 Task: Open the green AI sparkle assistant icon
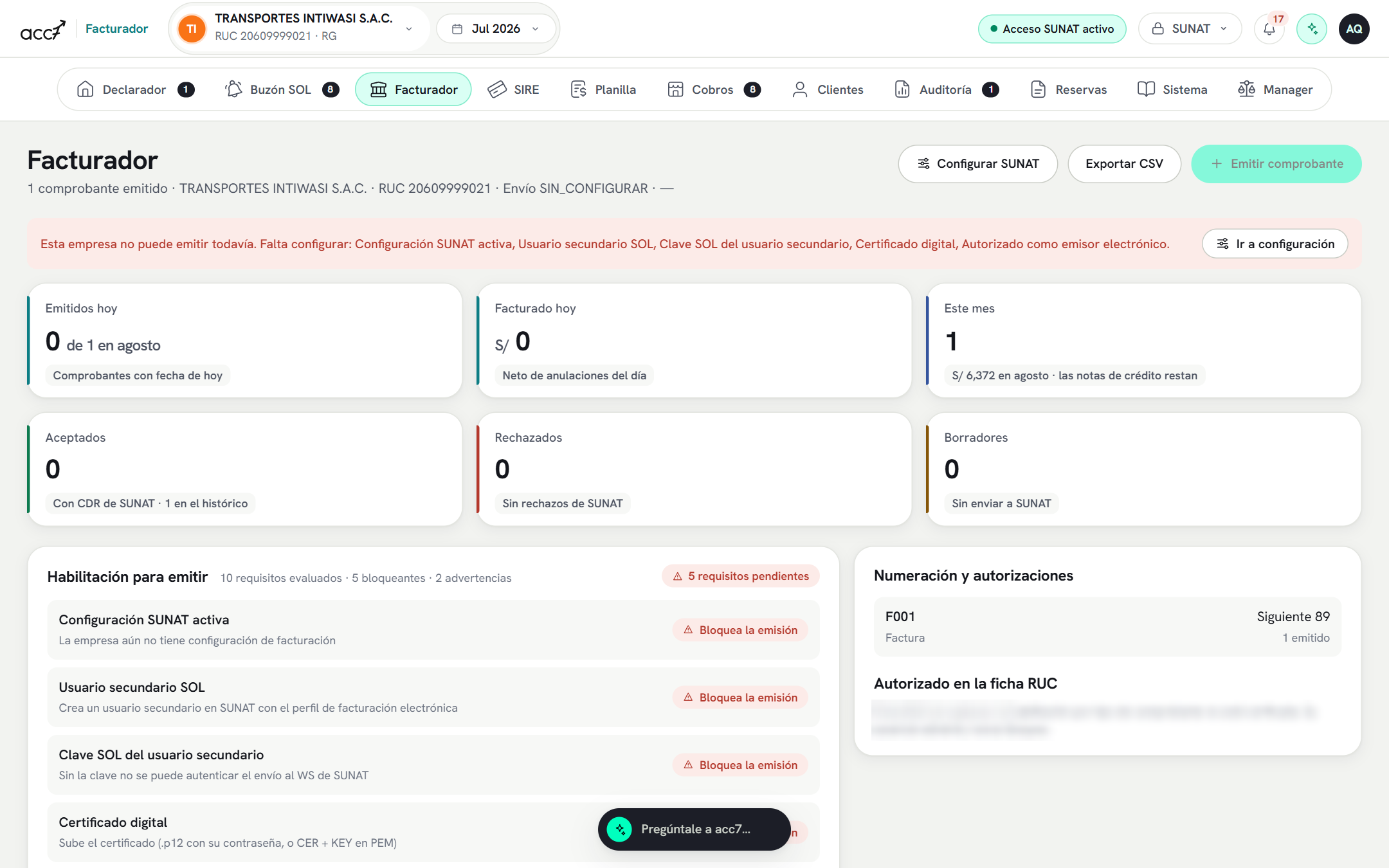[x=1312, y=29]
